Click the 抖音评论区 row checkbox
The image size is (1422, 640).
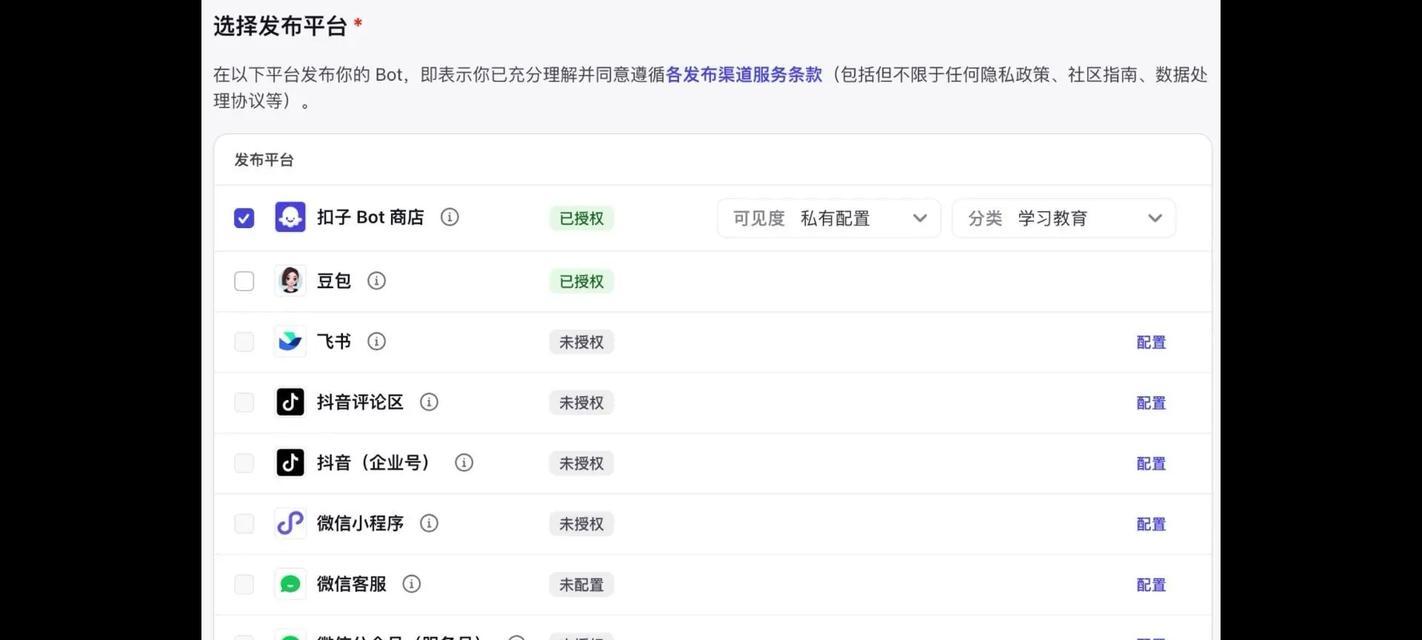tap(244, 402)
